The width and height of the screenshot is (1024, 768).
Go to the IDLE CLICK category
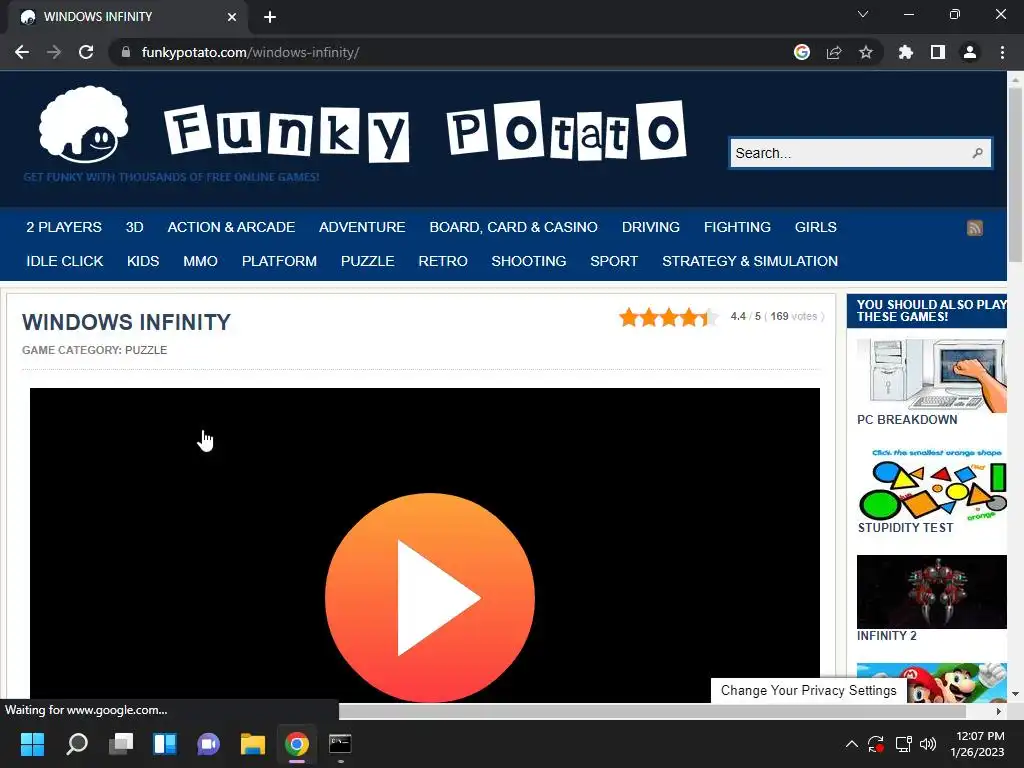(65, 261)
